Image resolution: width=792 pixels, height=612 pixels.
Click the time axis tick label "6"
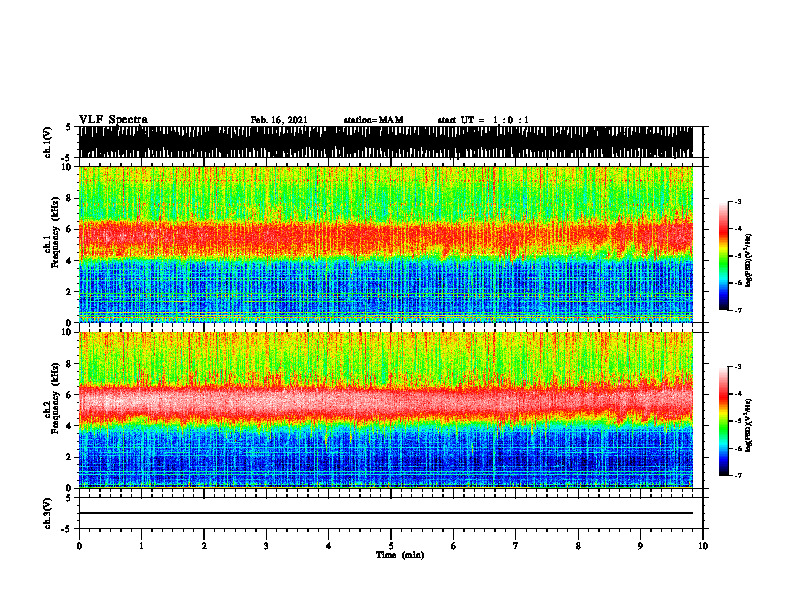(454, 546)
